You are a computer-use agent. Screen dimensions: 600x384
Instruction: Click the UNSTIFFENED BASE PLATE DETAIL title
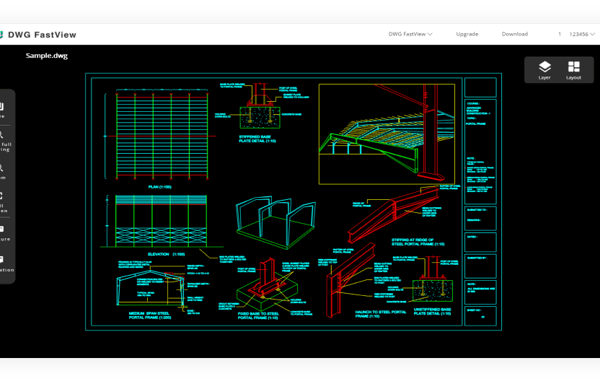pos(432,311)
